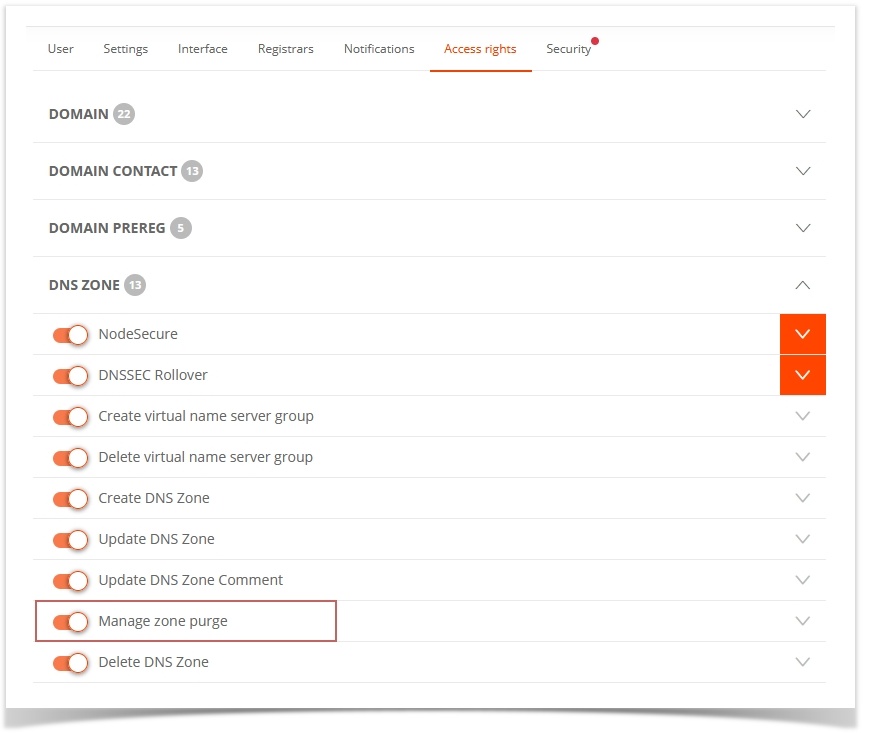
Task: Click the DOMAIN PREREG section heading
Action: pos(107,228)
